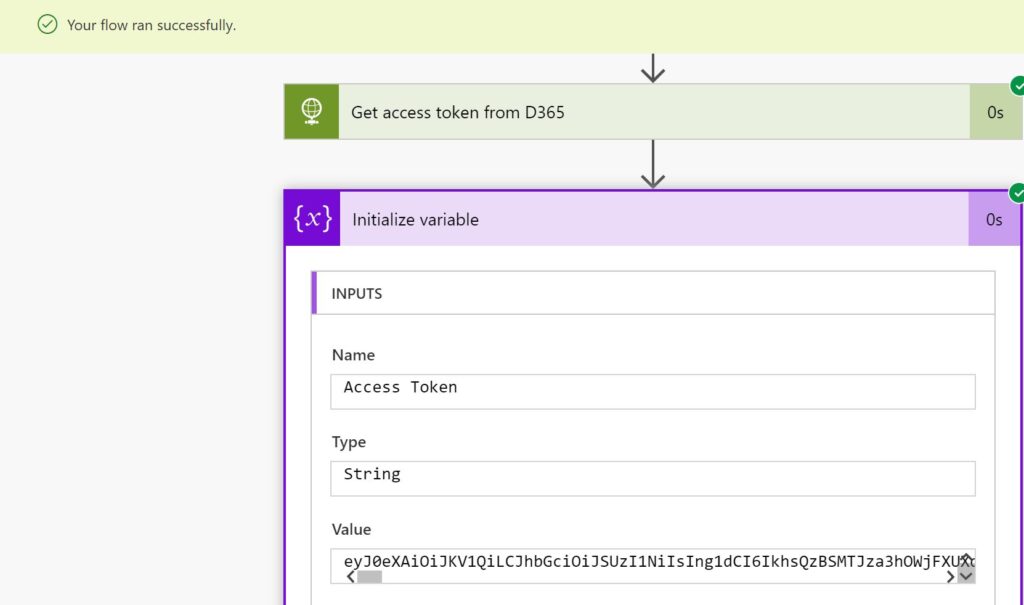Viewport: 1024px width, 605px height.
Task: Click the INPUTS section header
Action: click(x=653, y=293)
